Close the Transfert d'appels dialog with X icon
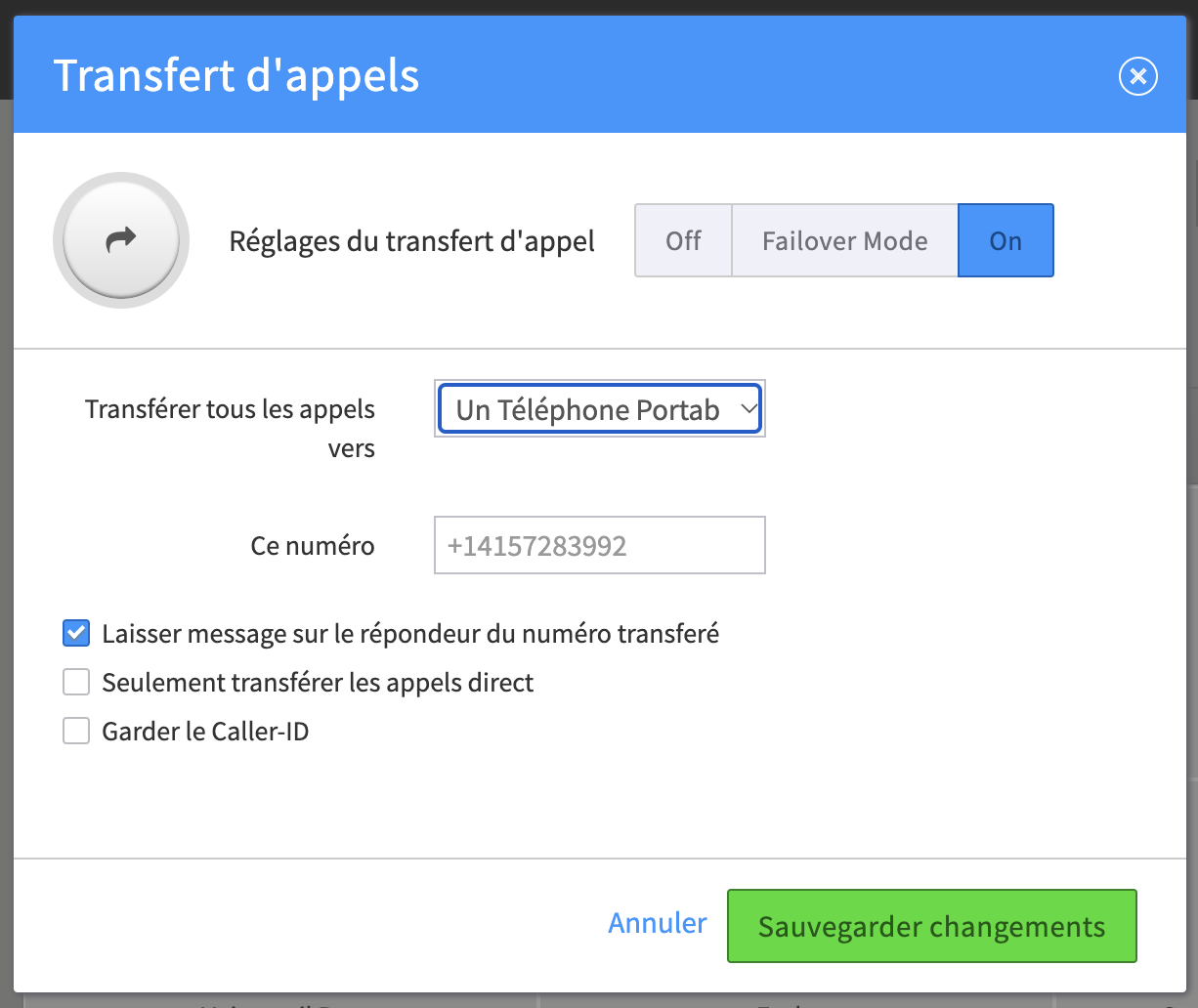The width and height of the screenshot is (1198, 1008). [x=1138, y=76]
